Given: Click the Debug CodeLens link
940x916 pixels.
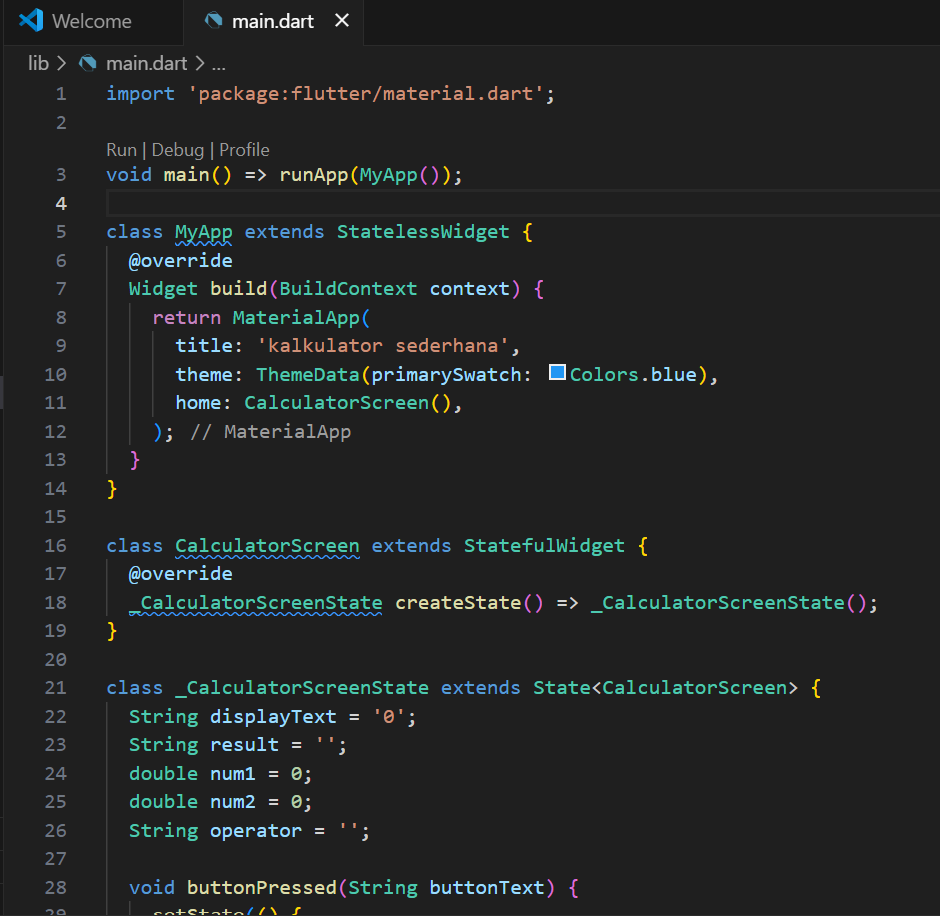Looking at the screenshot, I should [177, 150].
